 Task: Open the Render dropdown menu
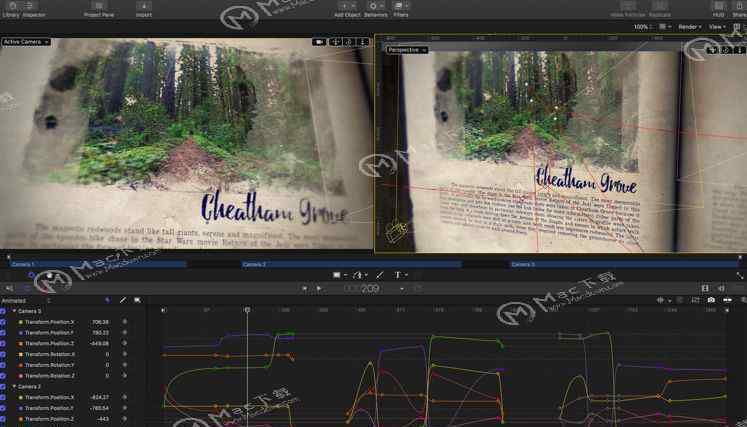(x=690, y=27)
